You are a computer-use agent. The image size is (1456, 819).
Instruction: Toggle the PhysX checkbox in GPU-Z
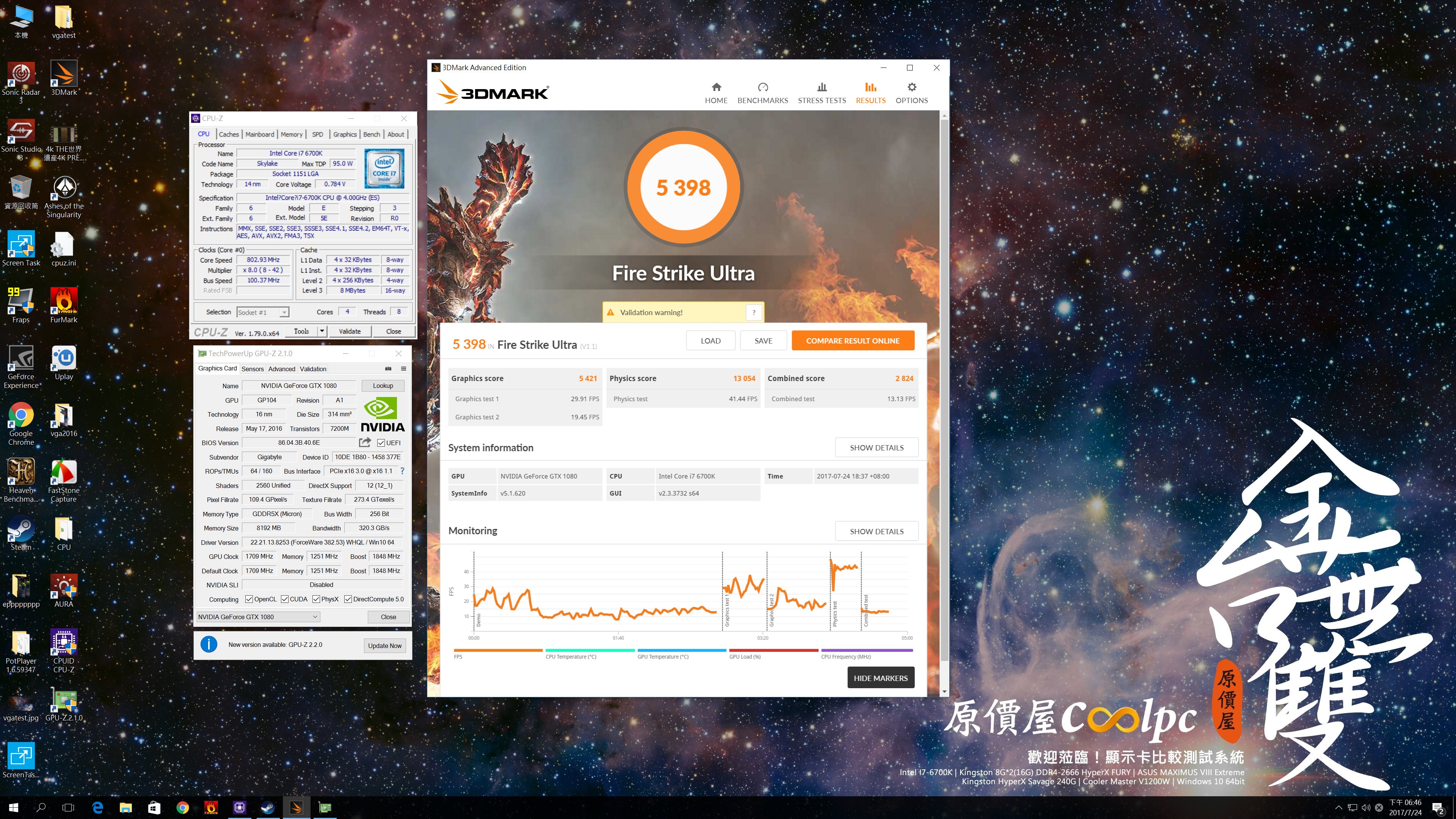click(x=317, y=599)
